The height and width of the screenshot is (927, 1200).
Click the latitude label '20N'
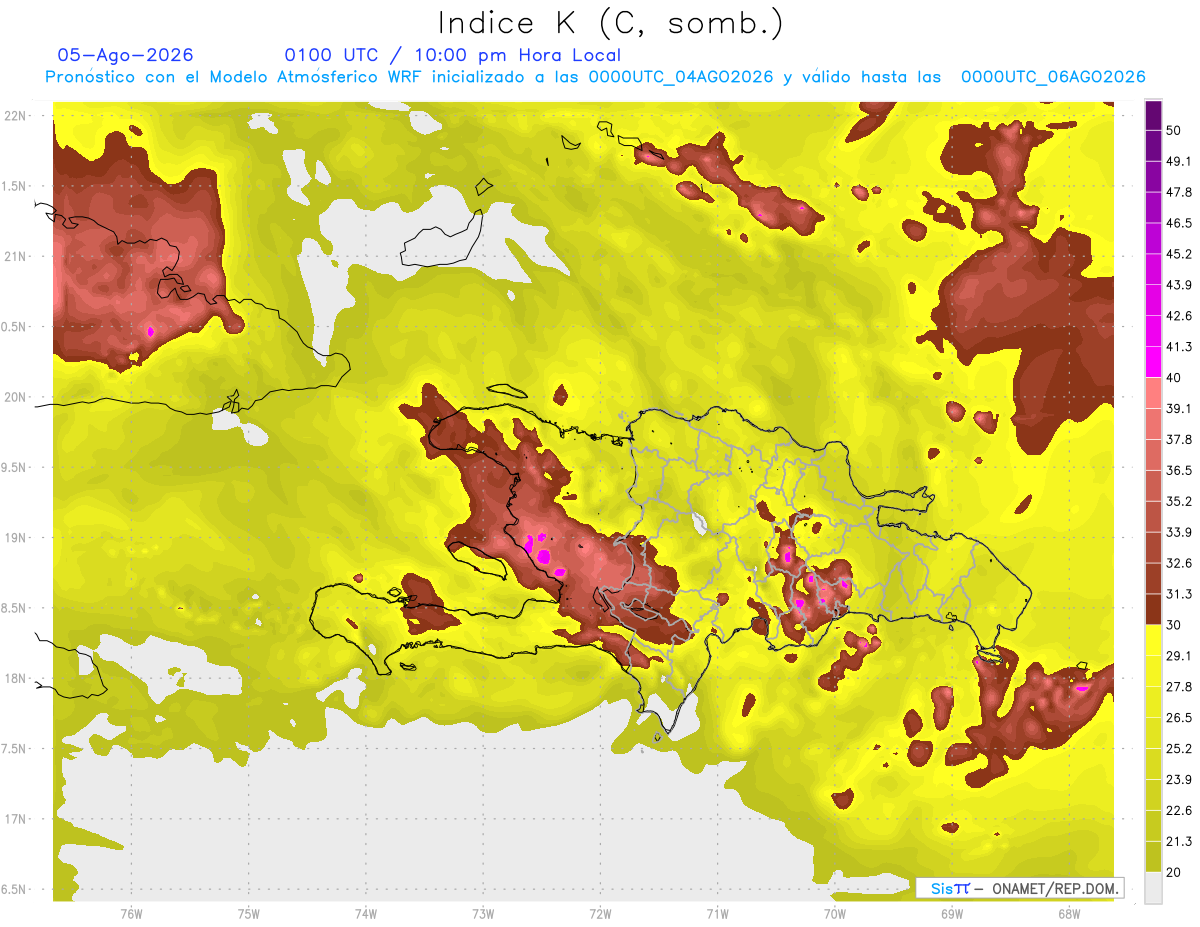(x=16, y=397)
